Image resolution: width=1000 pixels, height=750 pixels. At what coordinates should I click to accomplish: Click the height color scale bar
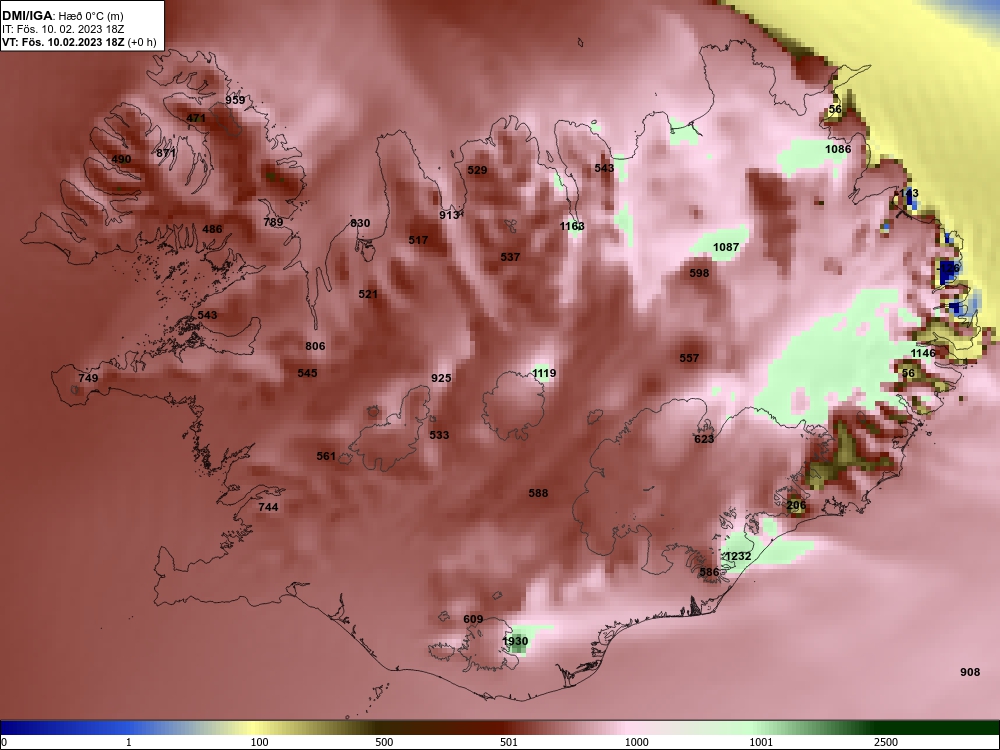(500, 728)
